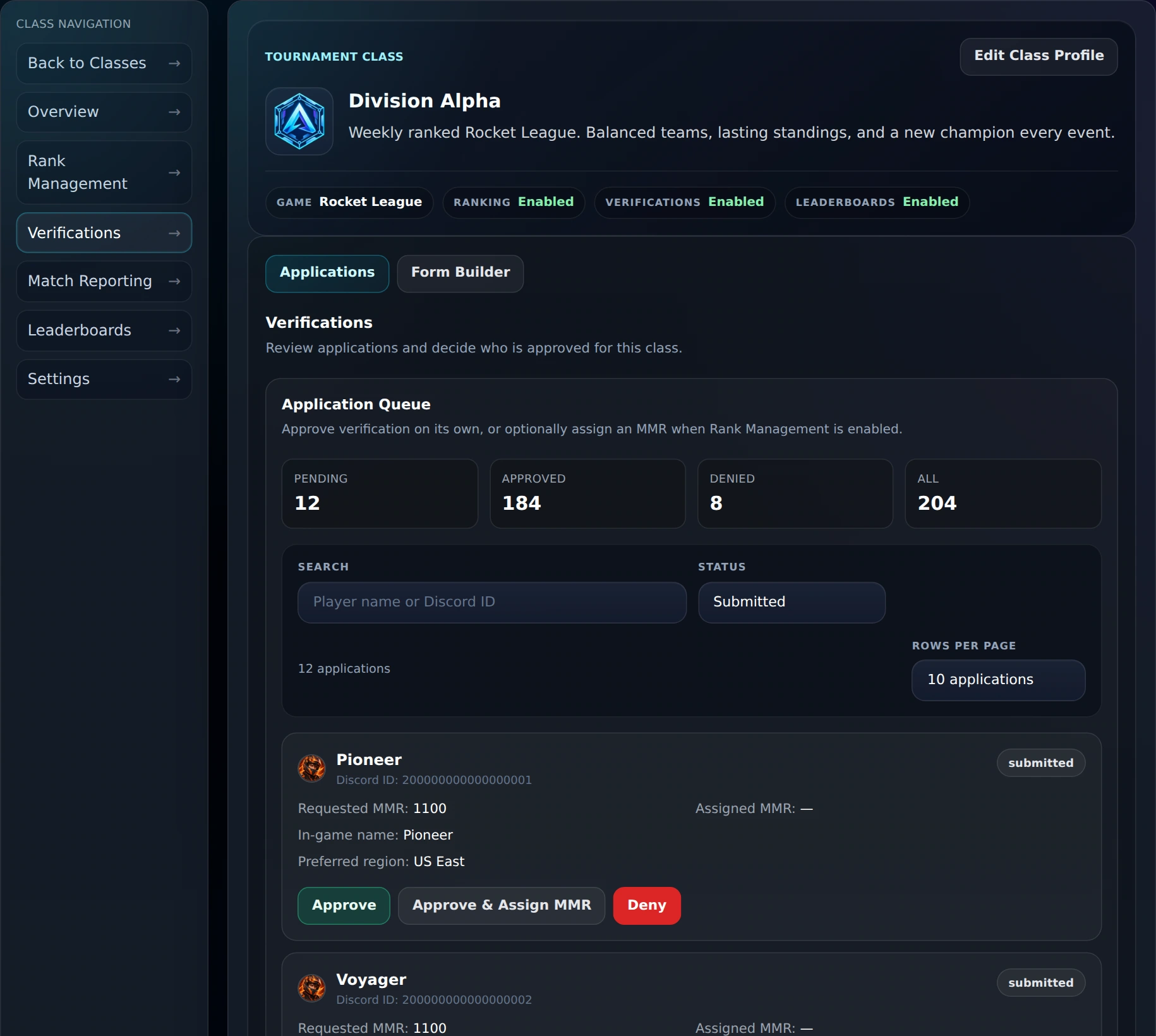Click the Leaderboards Enabled pill

[877, 203]
